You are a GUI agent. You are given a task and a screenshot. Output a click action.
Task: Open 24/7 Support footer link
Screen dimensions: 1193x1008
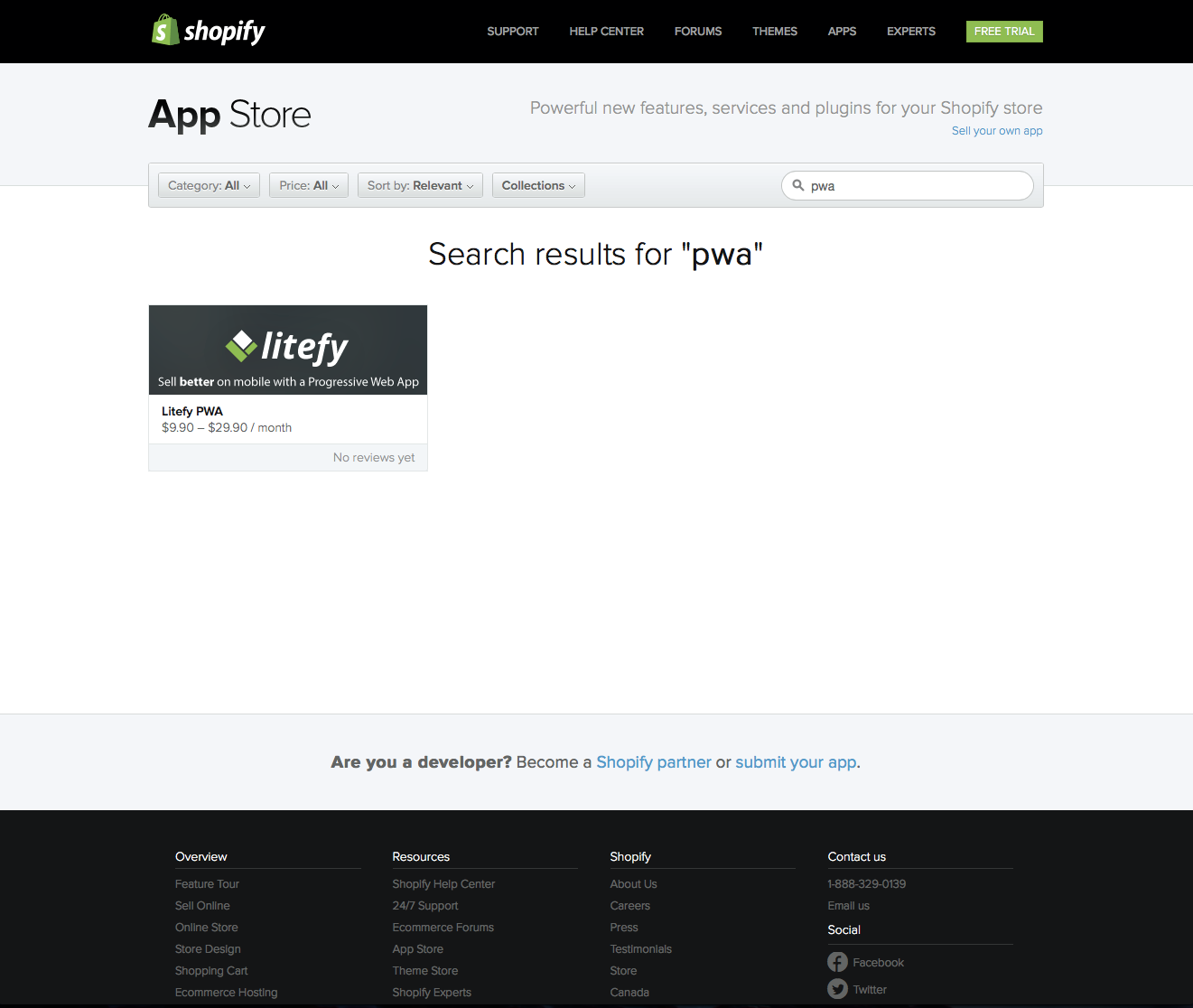425,906
